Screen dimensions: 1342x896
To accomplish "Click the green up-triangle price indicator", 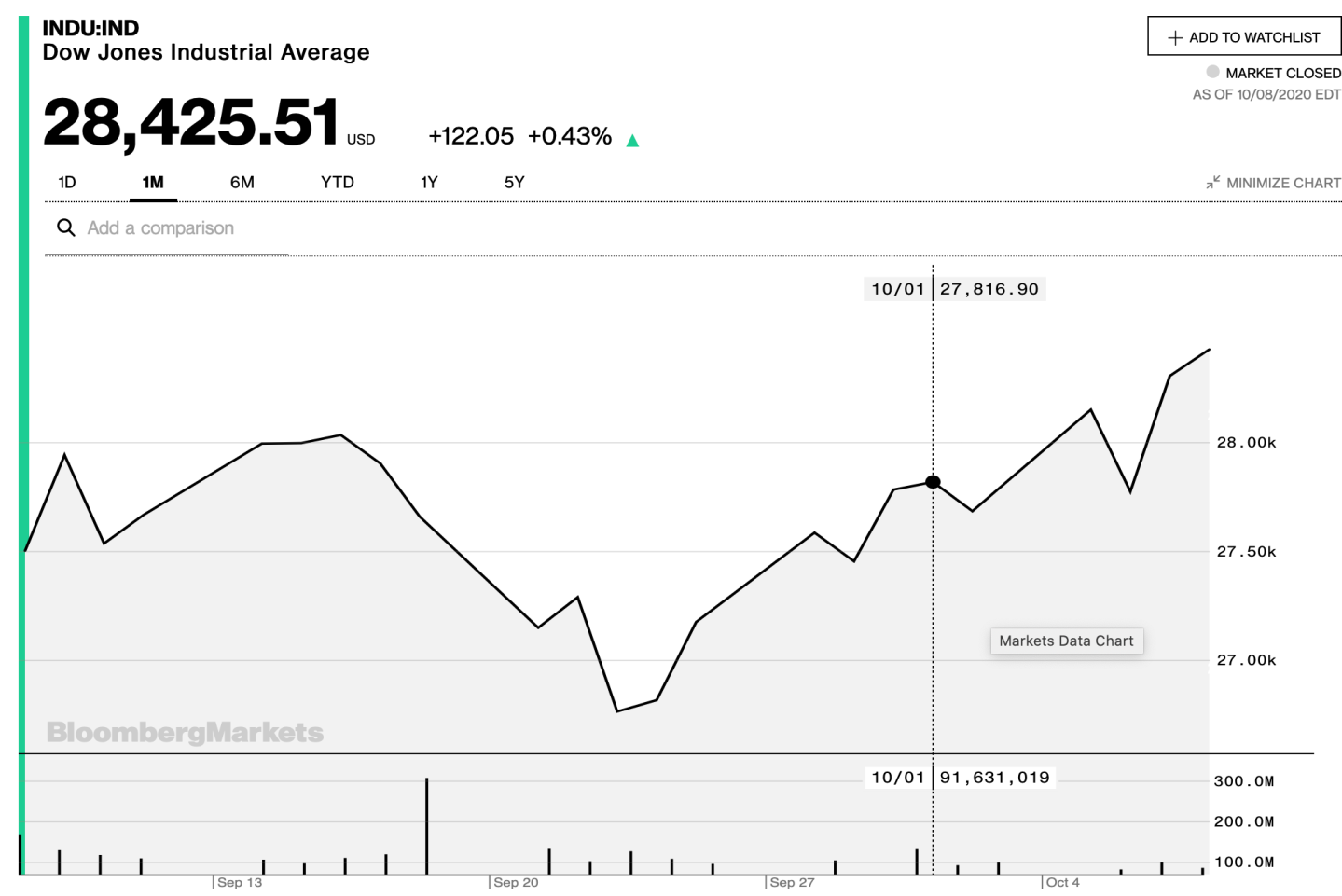I will pyautogui.click(x=632, y=141).
